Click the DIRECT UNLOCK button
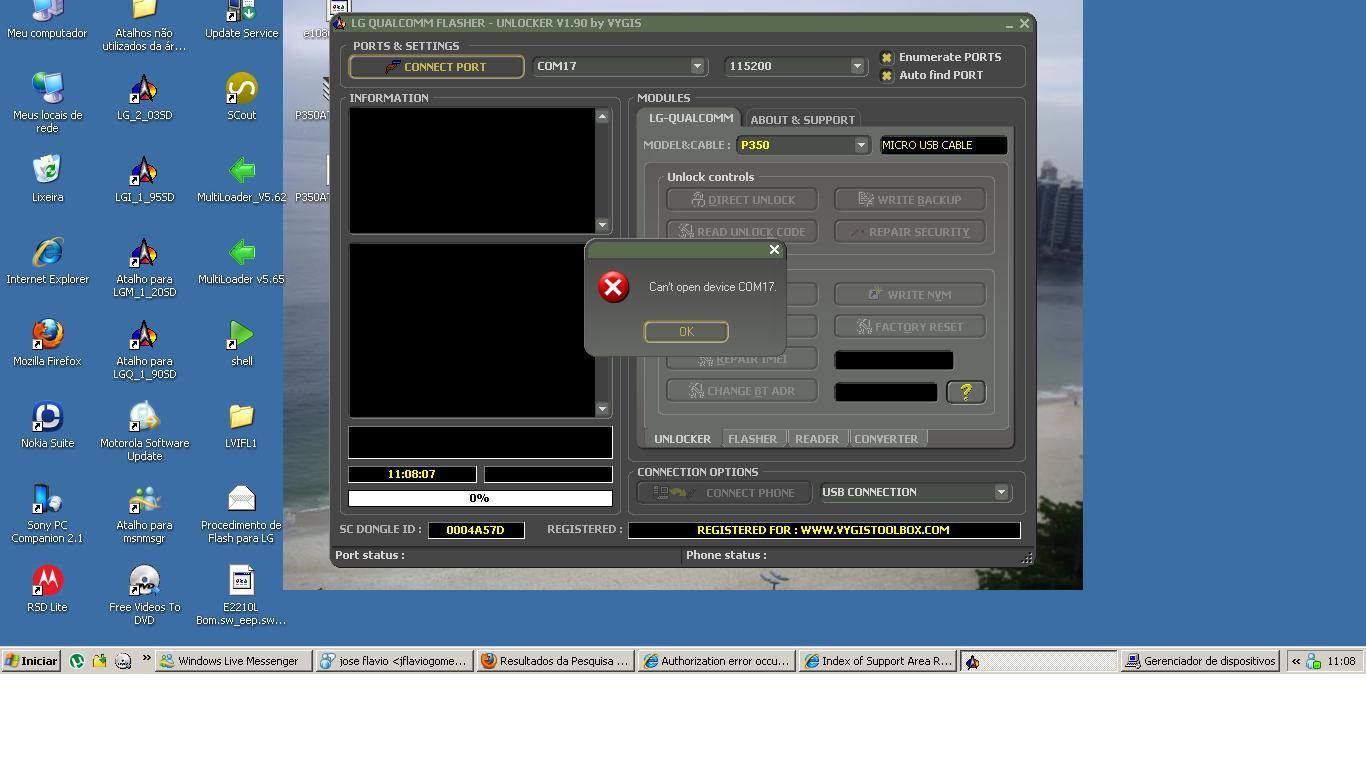This screenshot has width=1366, height=768. [742, 200]
